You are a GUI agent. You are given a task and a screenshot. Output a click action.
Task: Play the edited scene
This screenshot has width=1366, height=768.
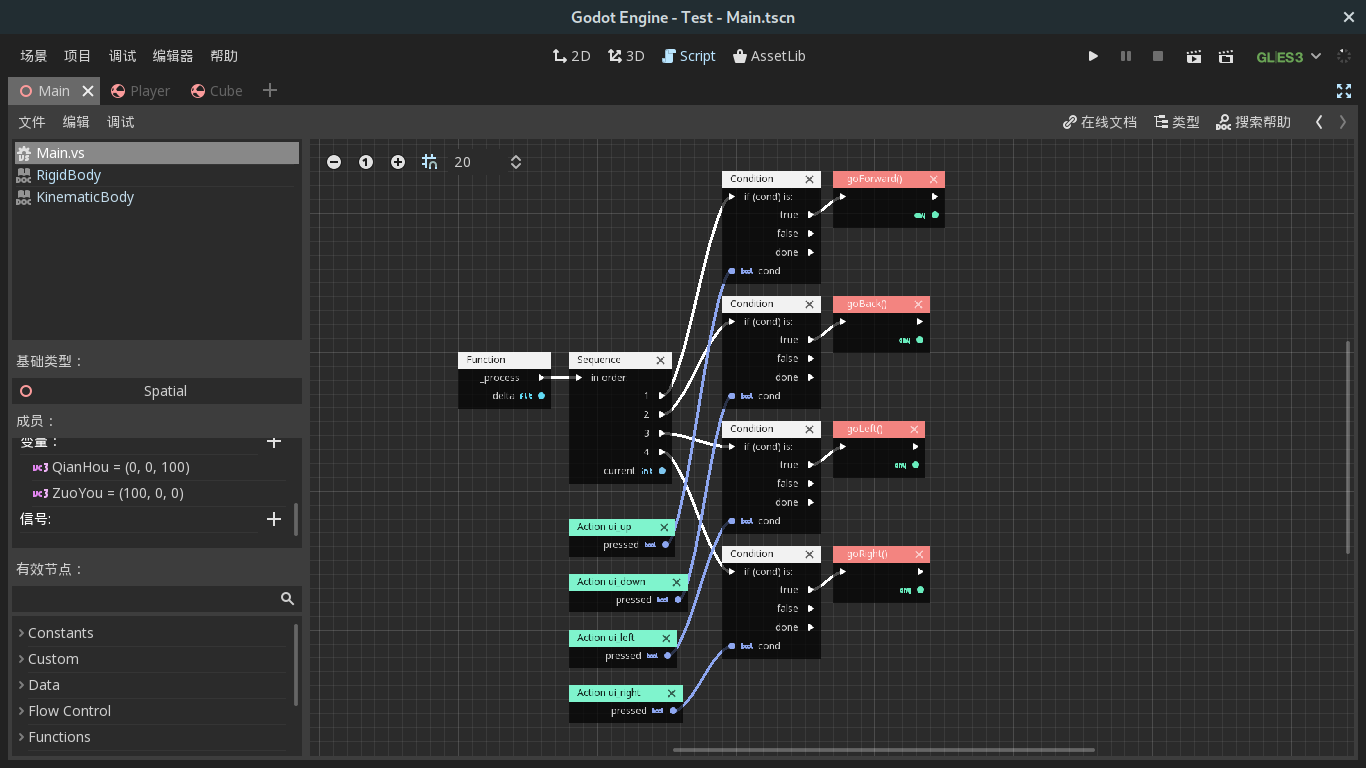tap(1193, 57)
